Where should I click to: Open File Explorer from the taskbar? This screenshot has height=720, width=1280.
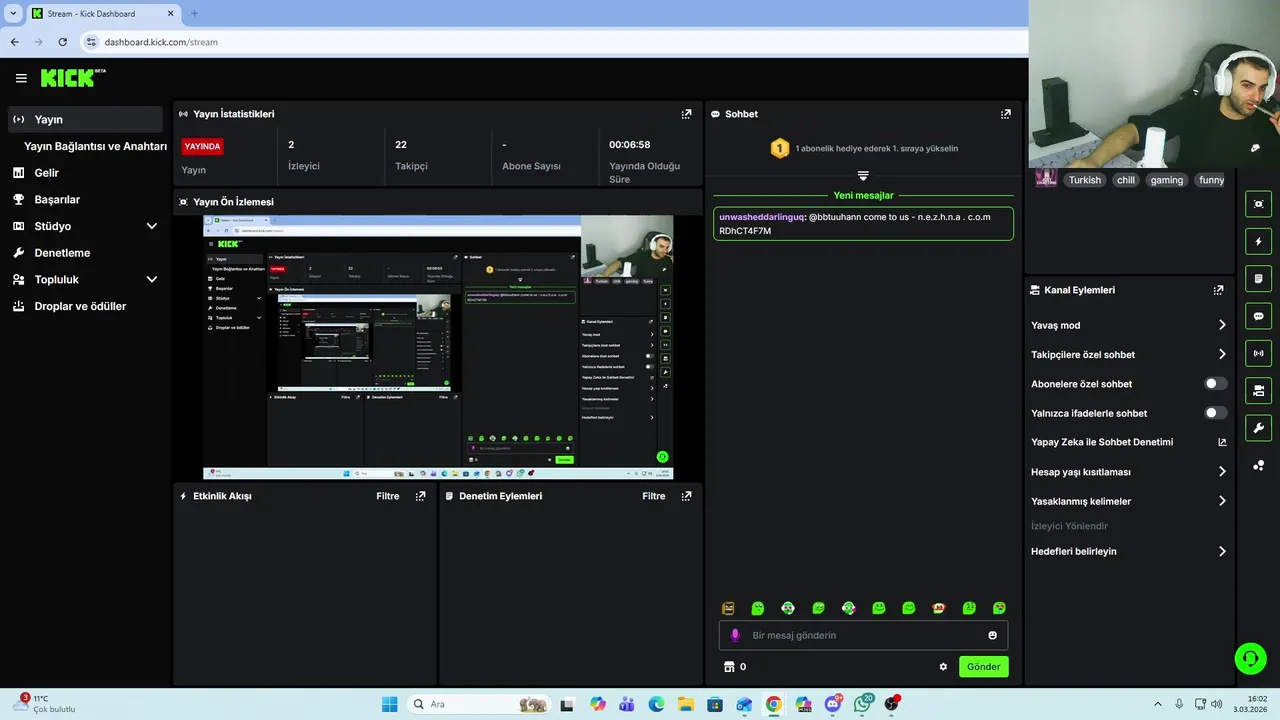686,704
